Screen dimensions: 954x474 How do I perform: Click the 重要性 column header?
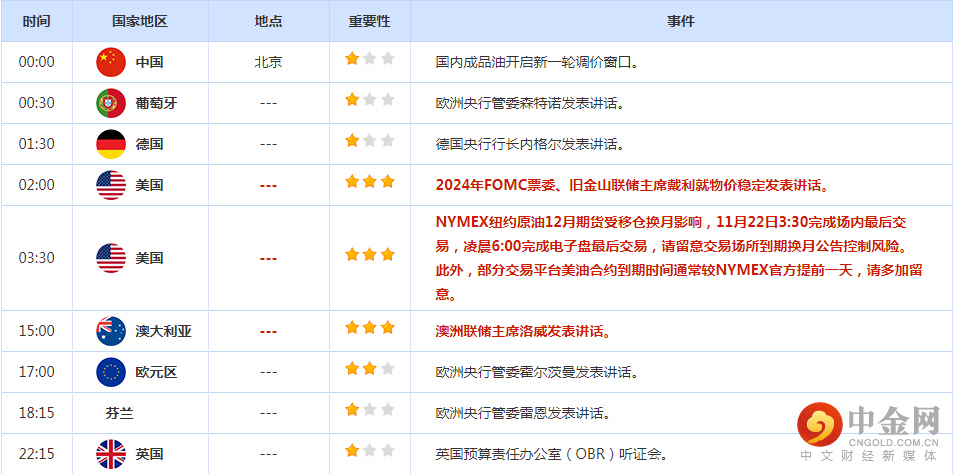(x=369, y=21)
